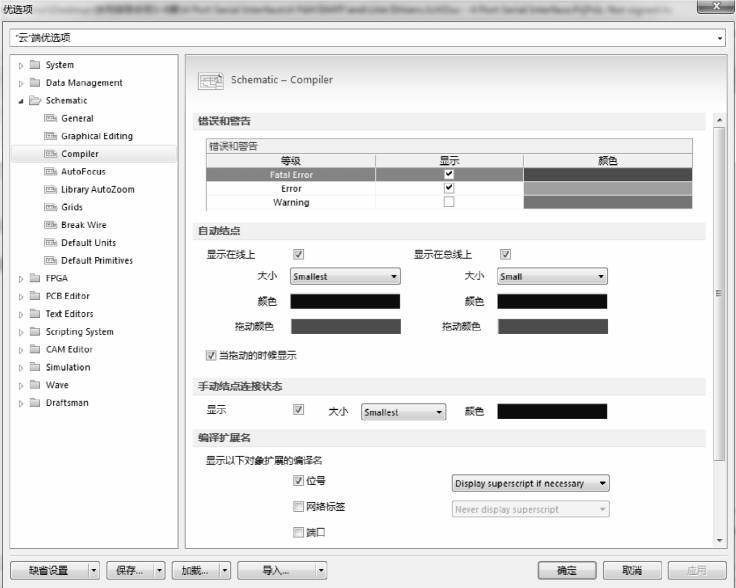Image resolution: width=736 pixels, height=588 pixels.
Task: Click the 缺省设置 button
Action: tap(49, 570)
